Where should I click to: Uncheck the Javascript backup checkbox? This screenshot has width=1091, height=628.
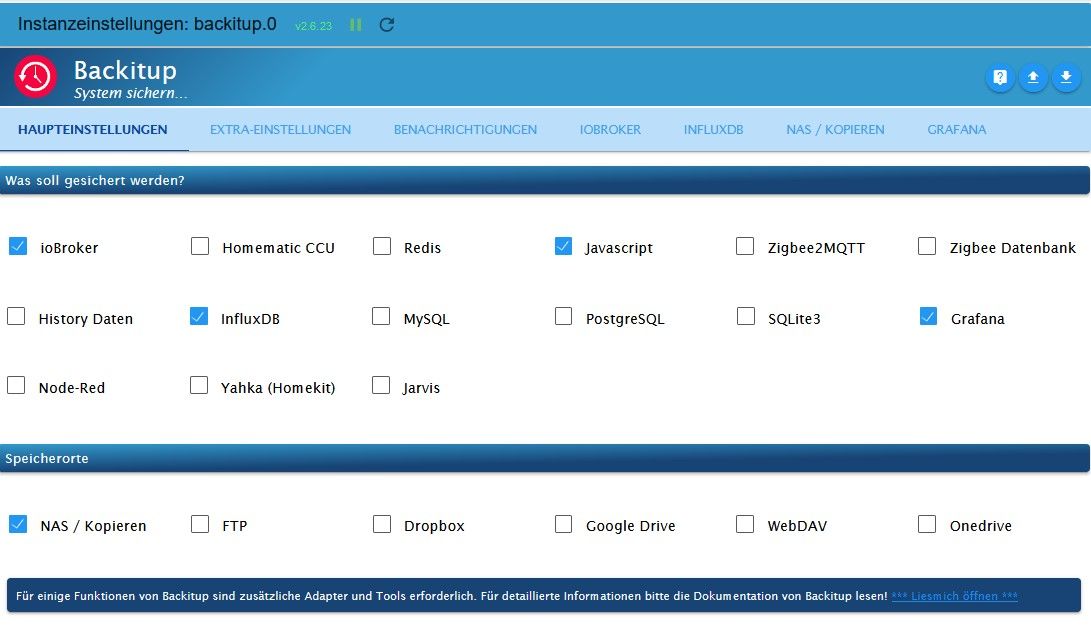(x=564, y=246)
